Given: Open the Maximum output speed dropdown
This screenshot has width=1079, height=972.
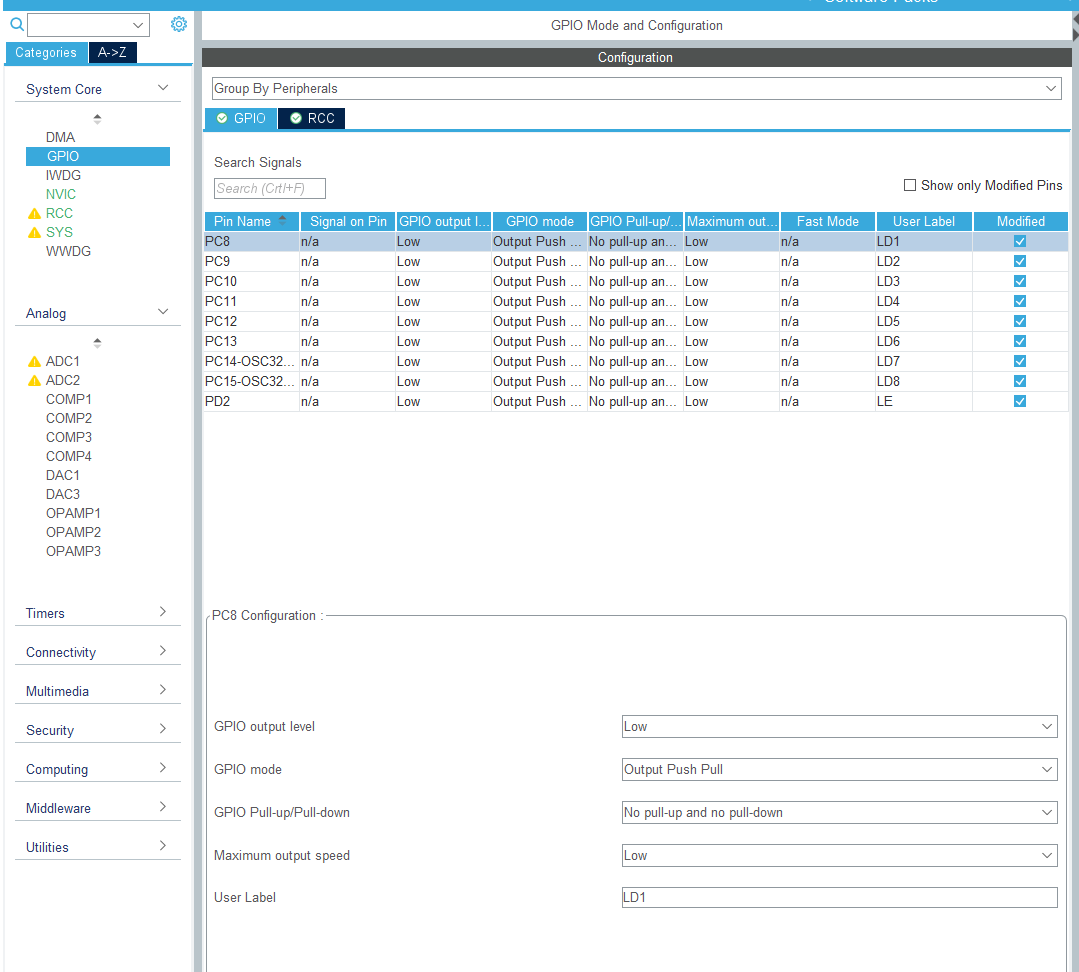Looking at the screenshot, I should (840, 855).
